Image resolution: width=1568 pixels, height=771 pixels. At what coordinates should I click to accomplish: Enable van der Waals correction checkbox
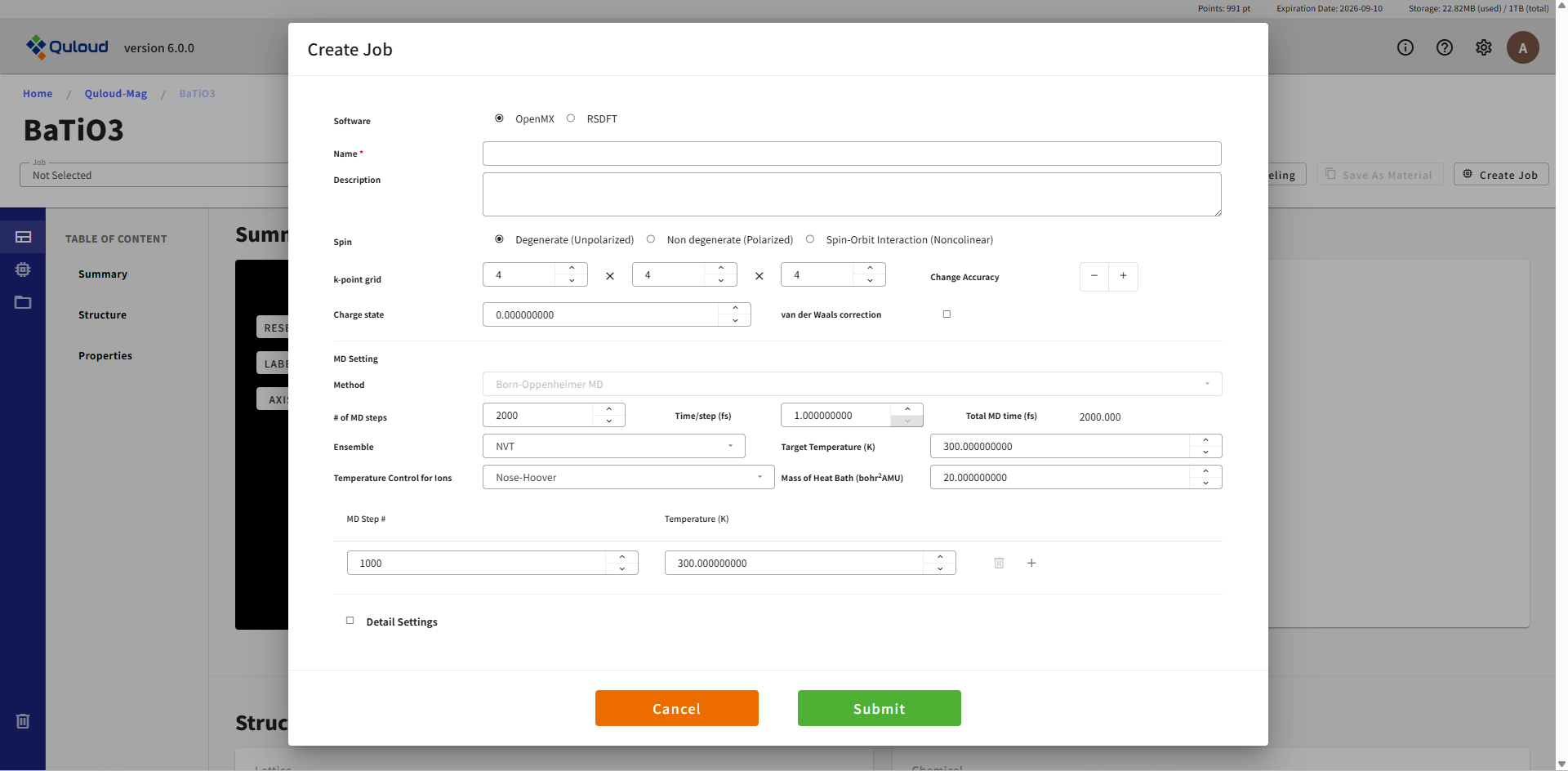point(947,314)
